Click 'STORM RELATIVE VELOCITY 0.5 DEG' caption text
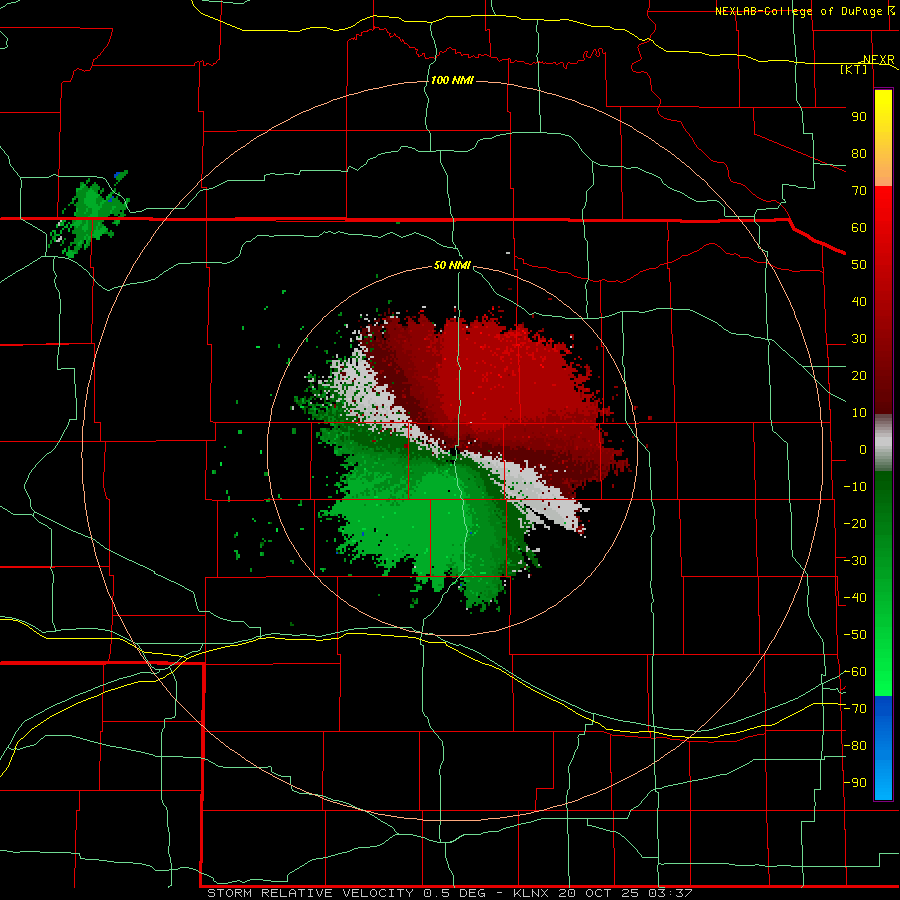 [x=347, y=893]
